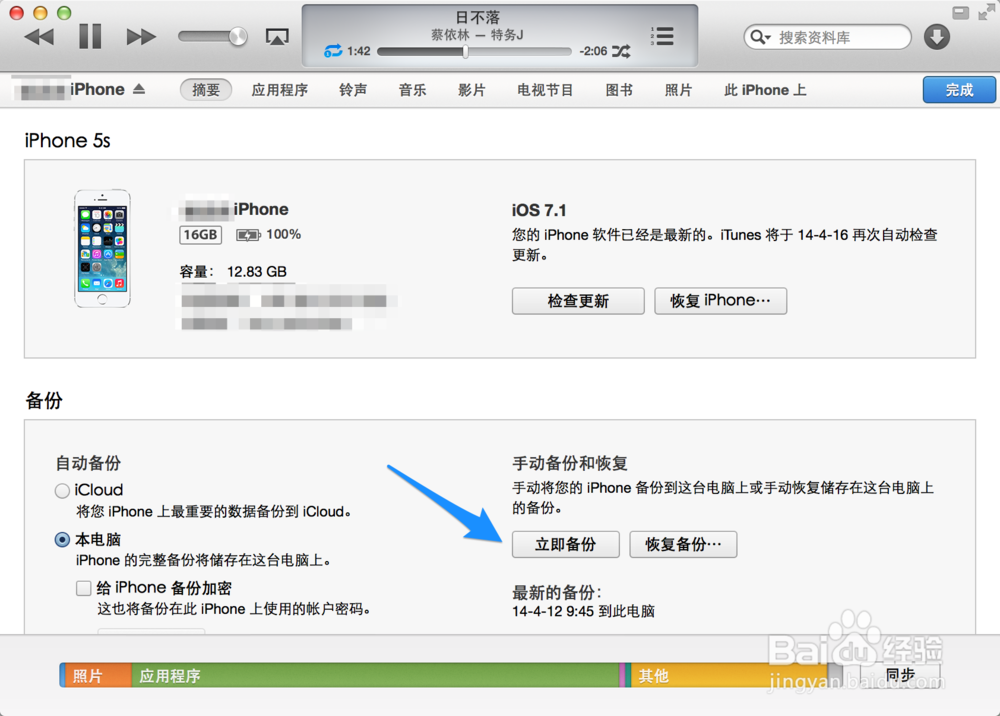The height and width of the screenshot is (716, 1000).
Task: Click the yellow minimize window button
Action: click(40, 13)
